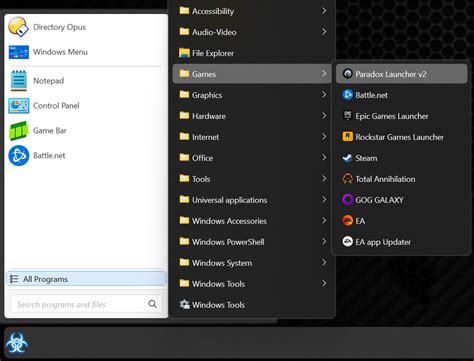The height and width of the screenshot is (361, 474).
Task: Click the Windows PowerShell text
Action: tap(228, 242)
